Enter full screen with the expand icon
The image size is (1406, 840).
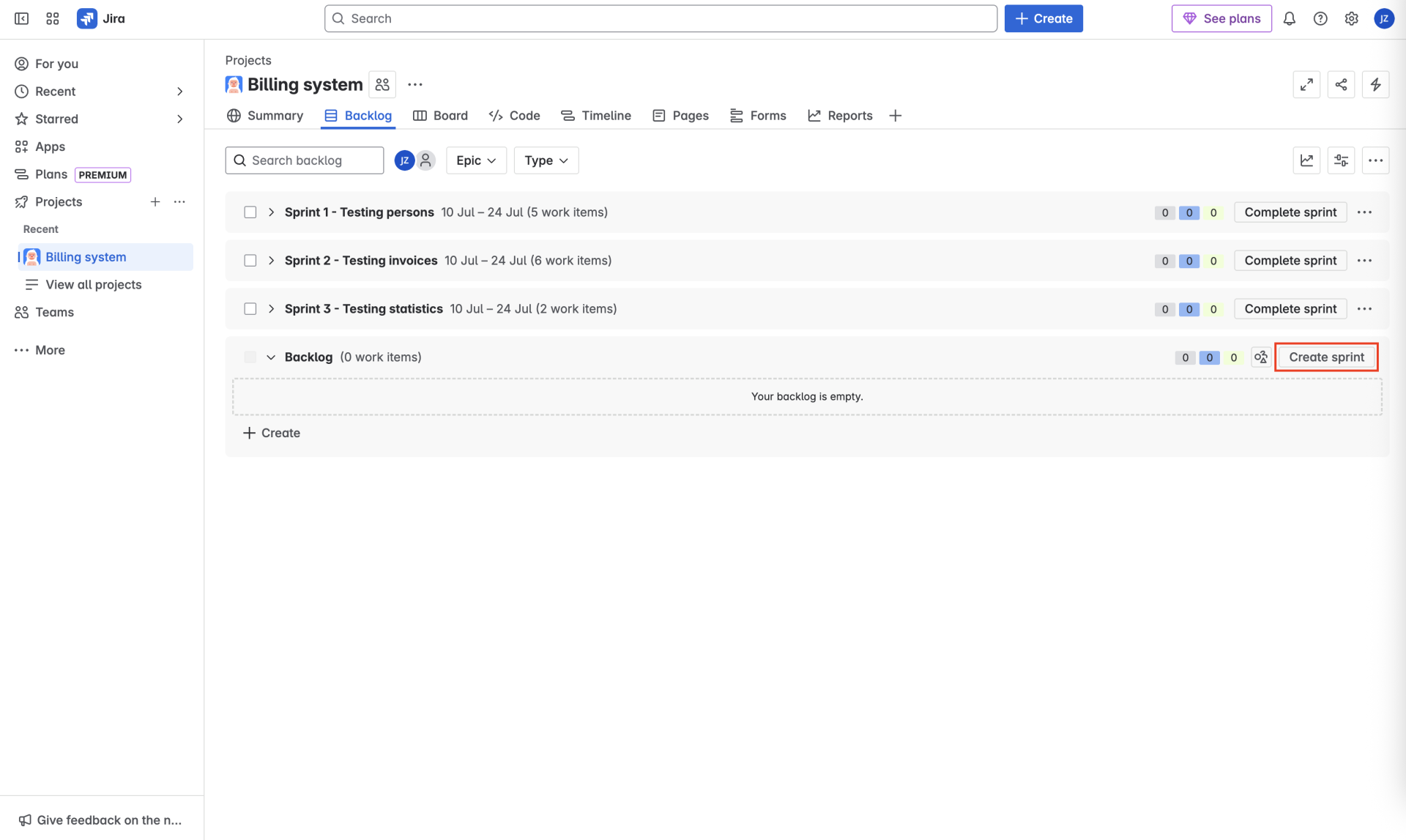1306,85
